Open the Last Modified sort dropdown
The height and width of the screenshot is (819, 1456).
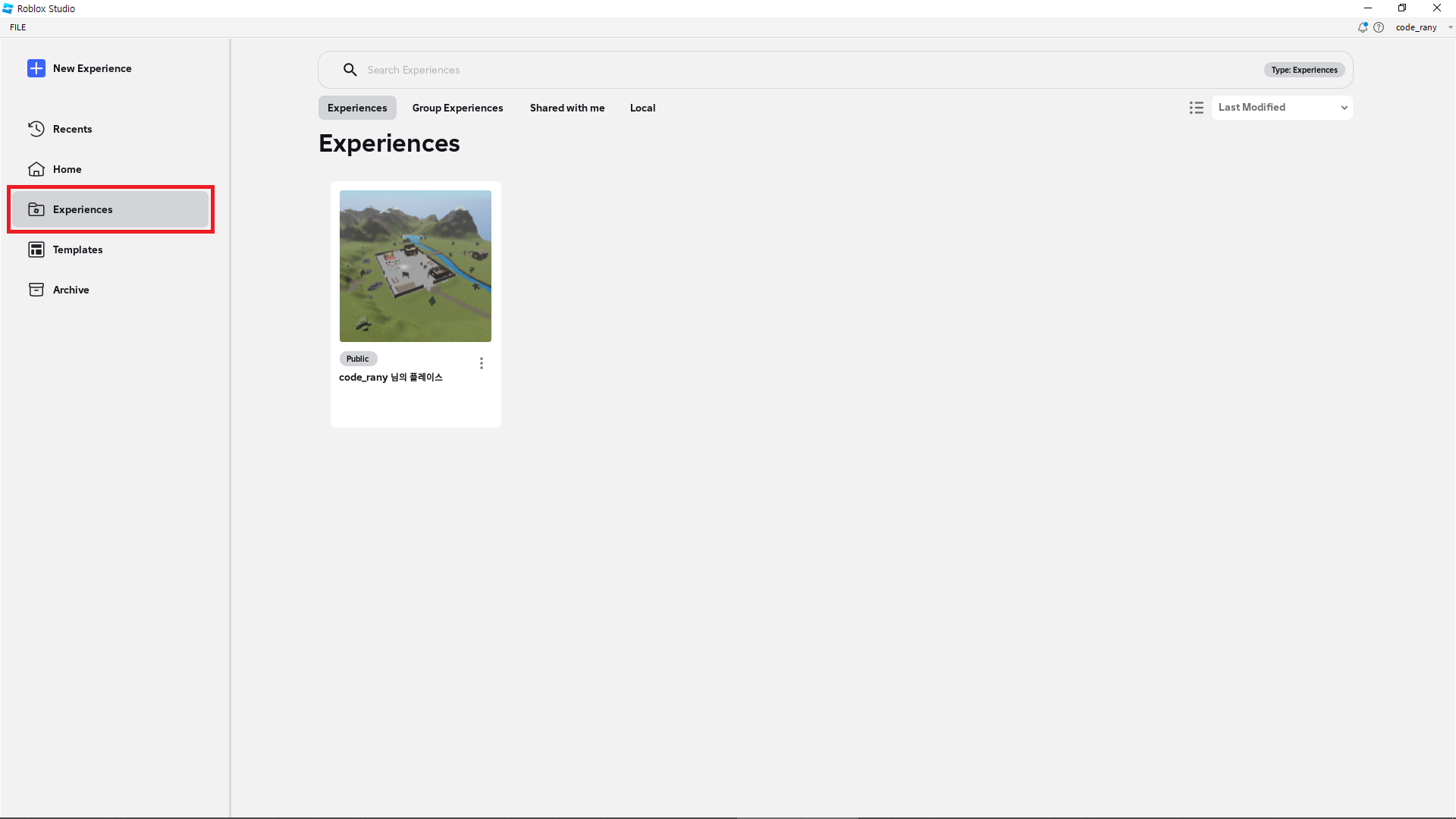pos(1282,108)
